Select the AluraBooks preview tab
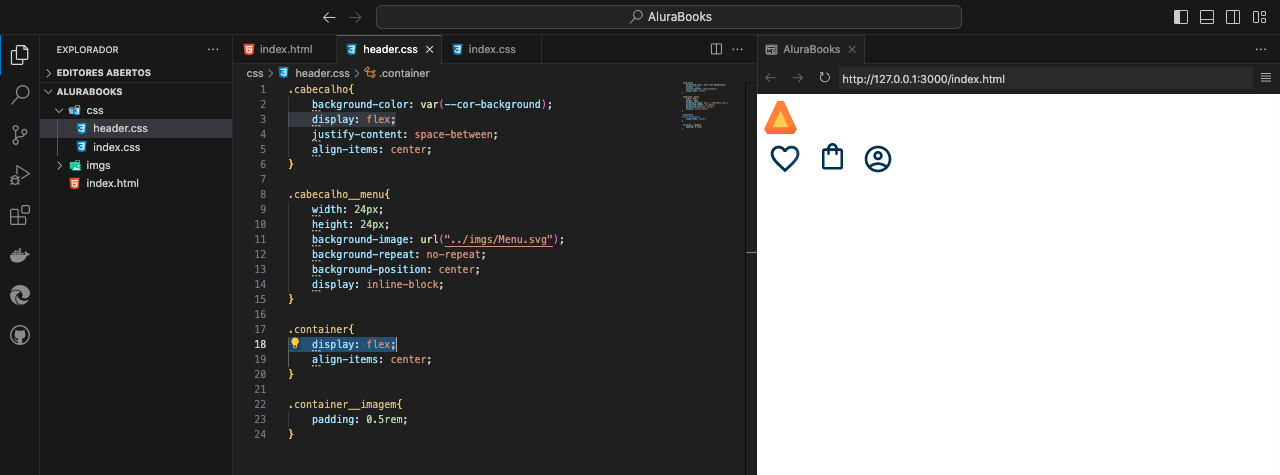1280x475 pixels. point(810,49)
